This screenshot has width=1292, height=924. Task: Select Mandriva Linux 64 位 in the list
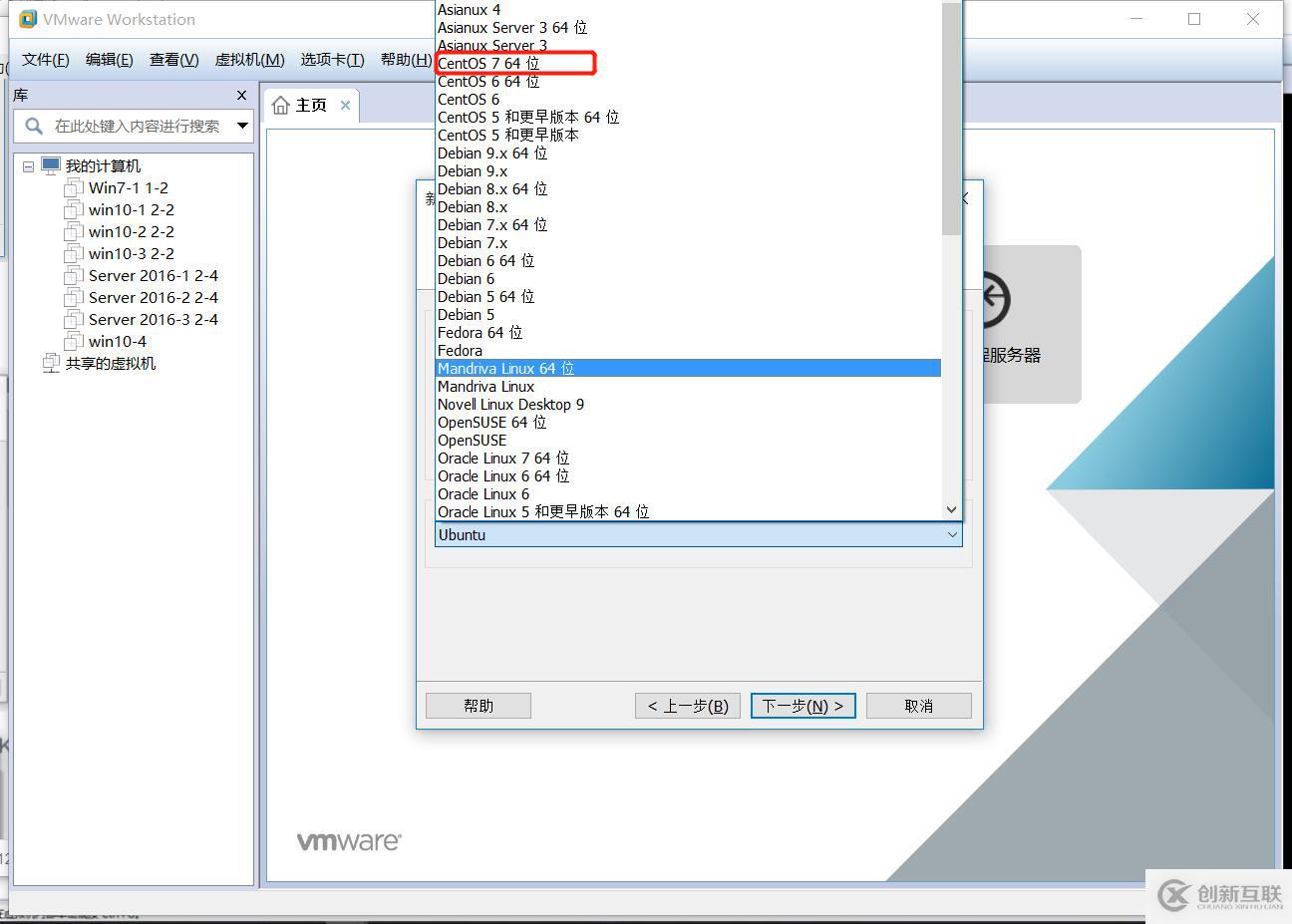504,368
